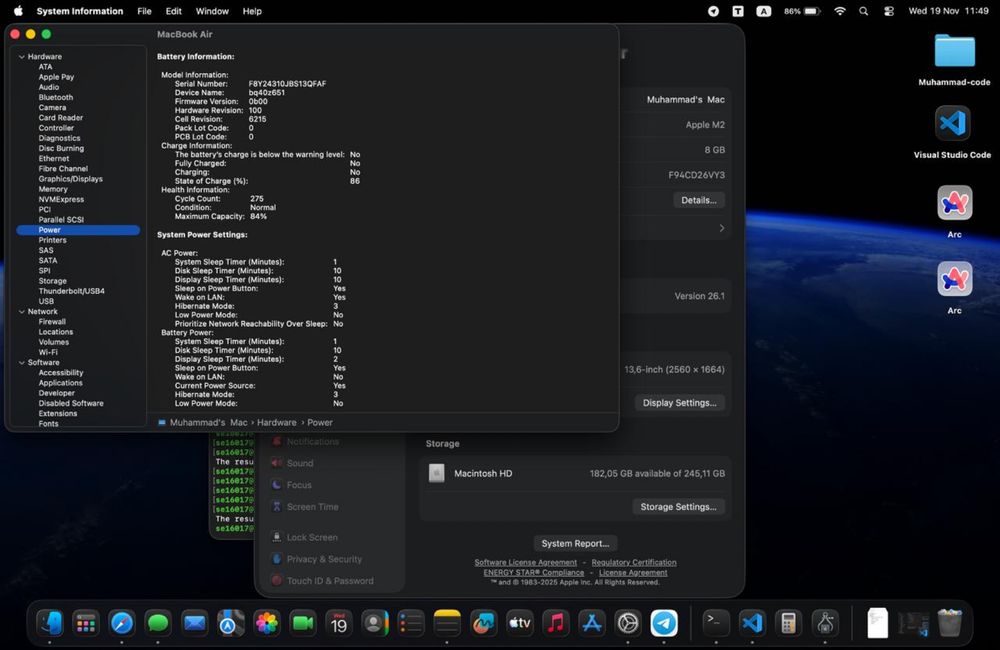The image size is (1000, 650).
Task: Collapse the Hardware section in the sidebar
Action: click(22, 57)
